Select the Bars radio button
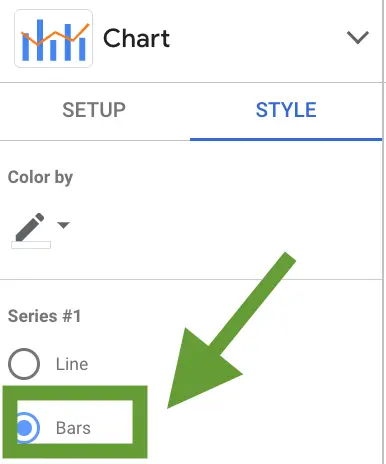The height and width of the screenshot is (464, 386). click(27, 428)
